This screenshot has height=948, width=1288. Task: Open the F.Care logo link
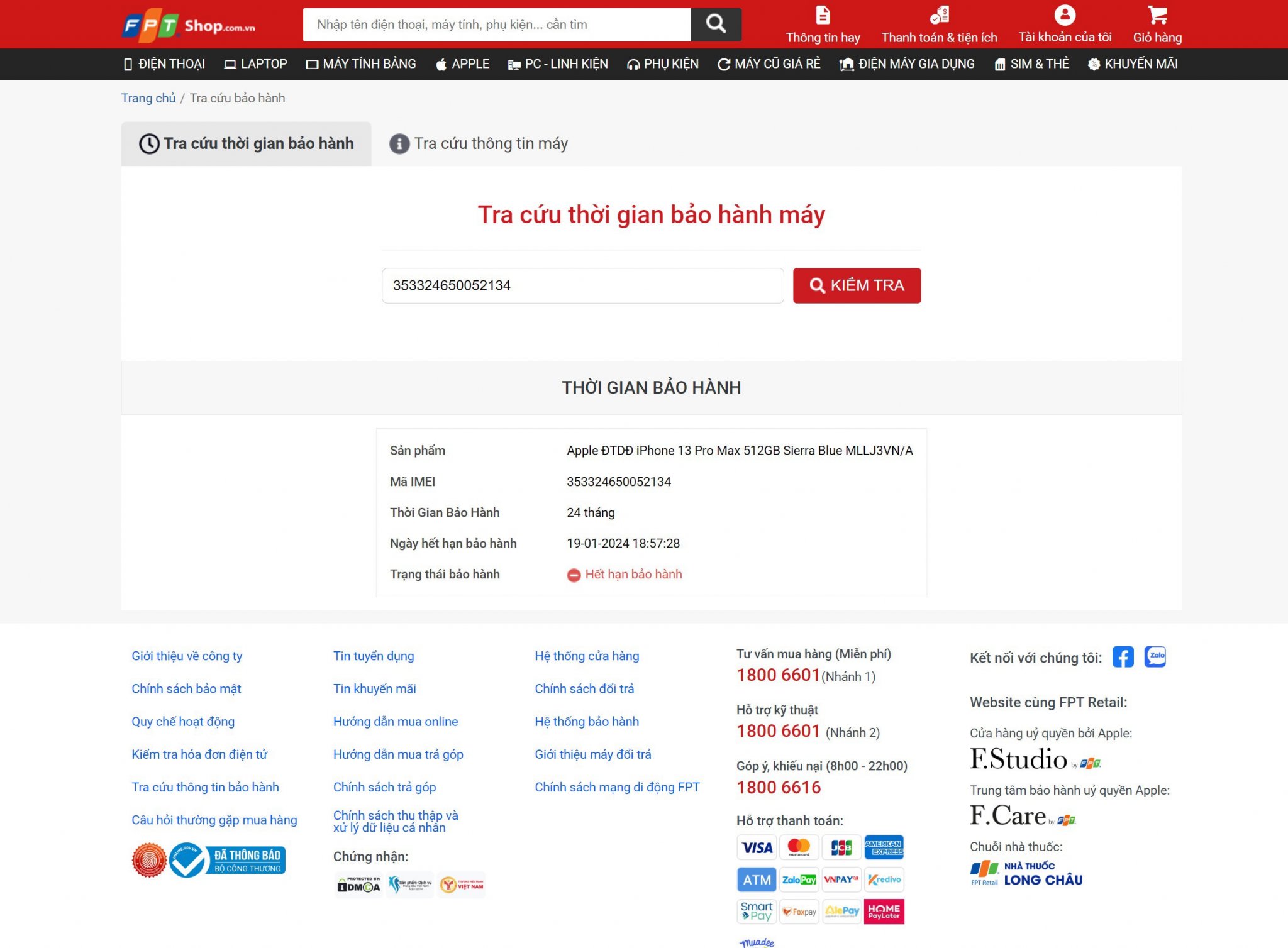pos(1023,815)
